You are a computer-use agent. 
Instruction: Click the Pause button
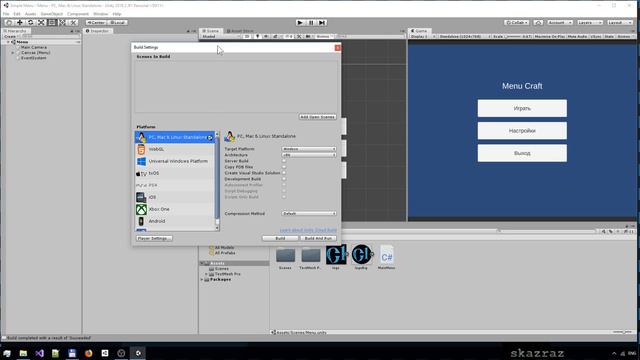(311, 23)
